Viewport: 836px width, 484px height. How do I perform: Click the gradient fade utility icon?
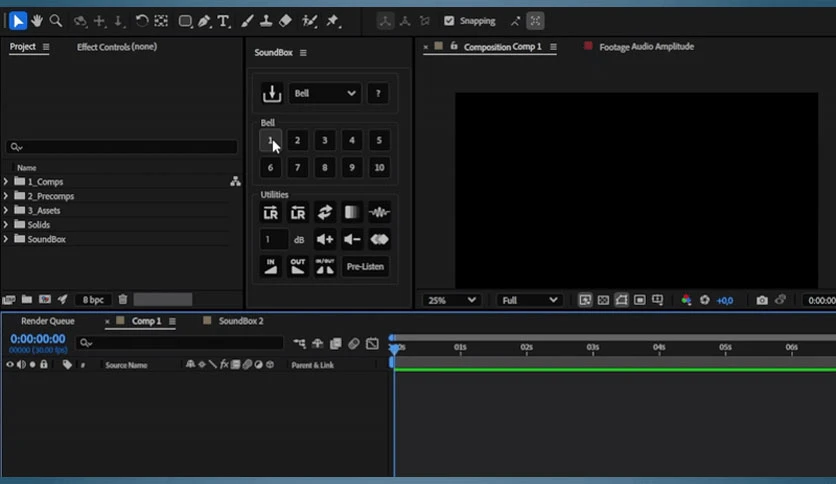352,213
